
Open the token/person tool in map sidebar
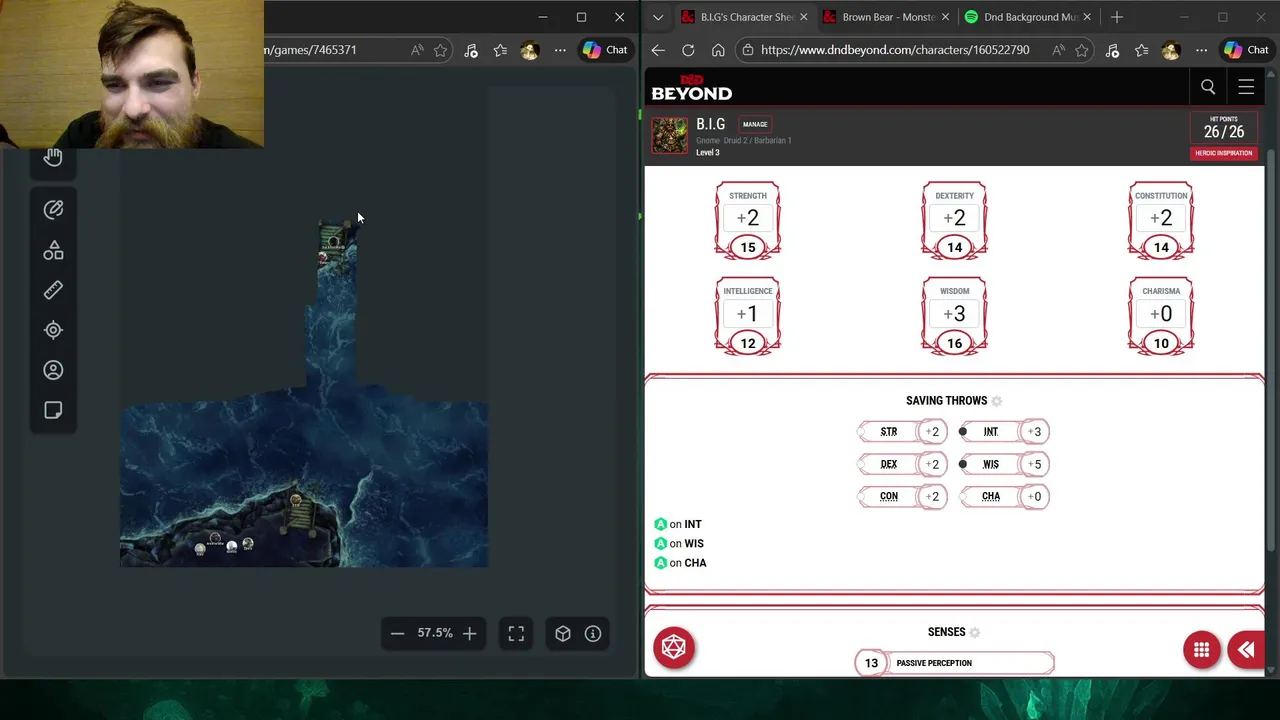point(53,370)
